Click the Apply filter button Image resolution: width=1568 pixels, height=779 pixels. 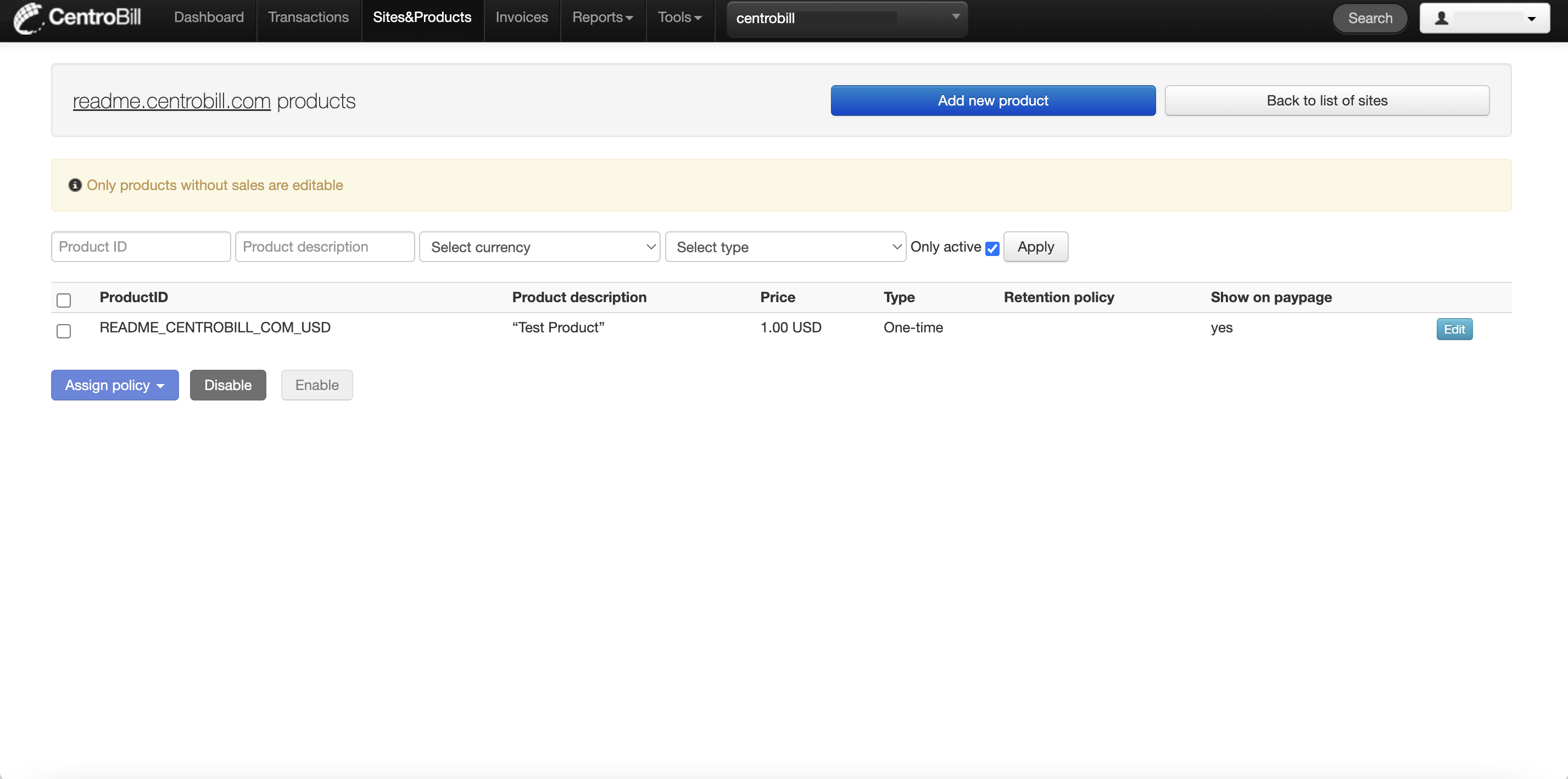[1035, 247]
